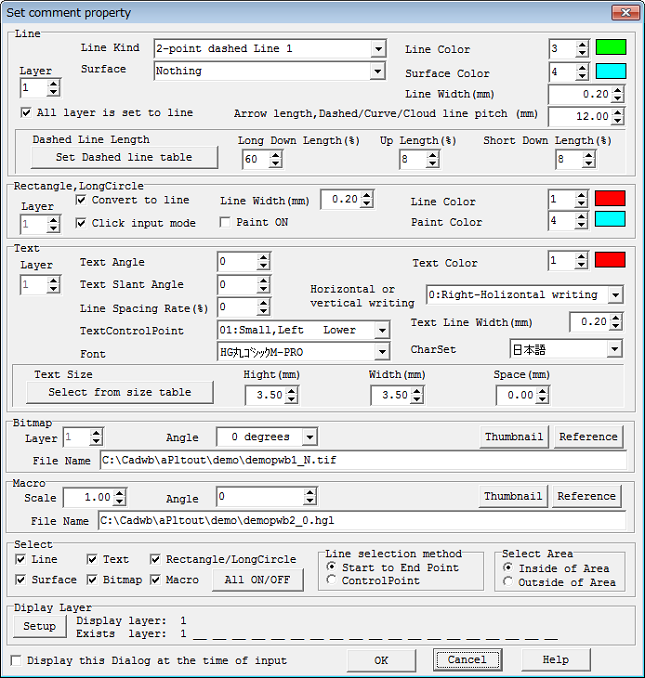Toggle the Macro select checkbox
Viewport: 645px width, 678px height.
coord(155,580)
